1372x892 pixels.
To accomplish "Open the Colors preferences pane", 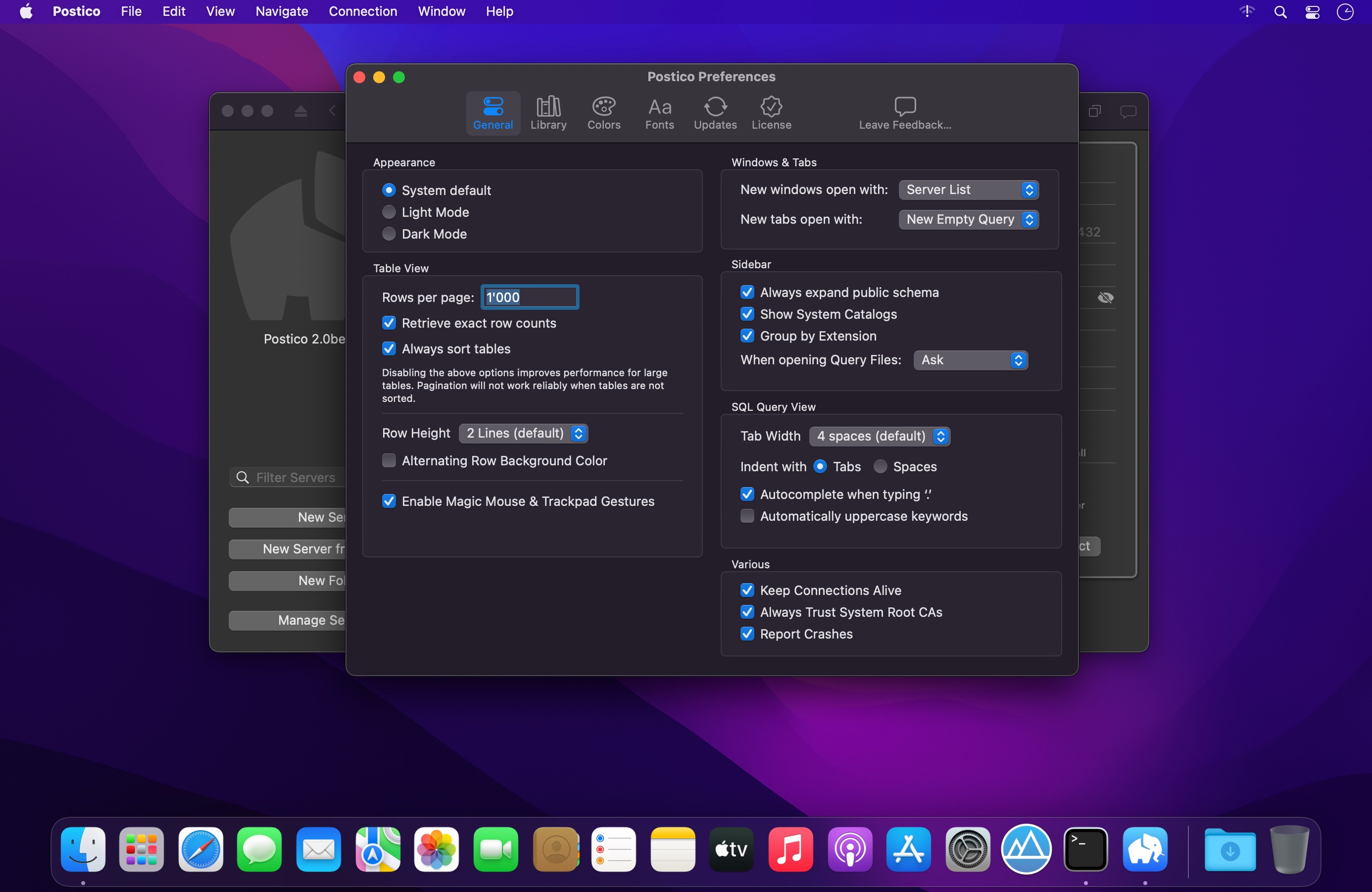I will (x=603, y=113).
